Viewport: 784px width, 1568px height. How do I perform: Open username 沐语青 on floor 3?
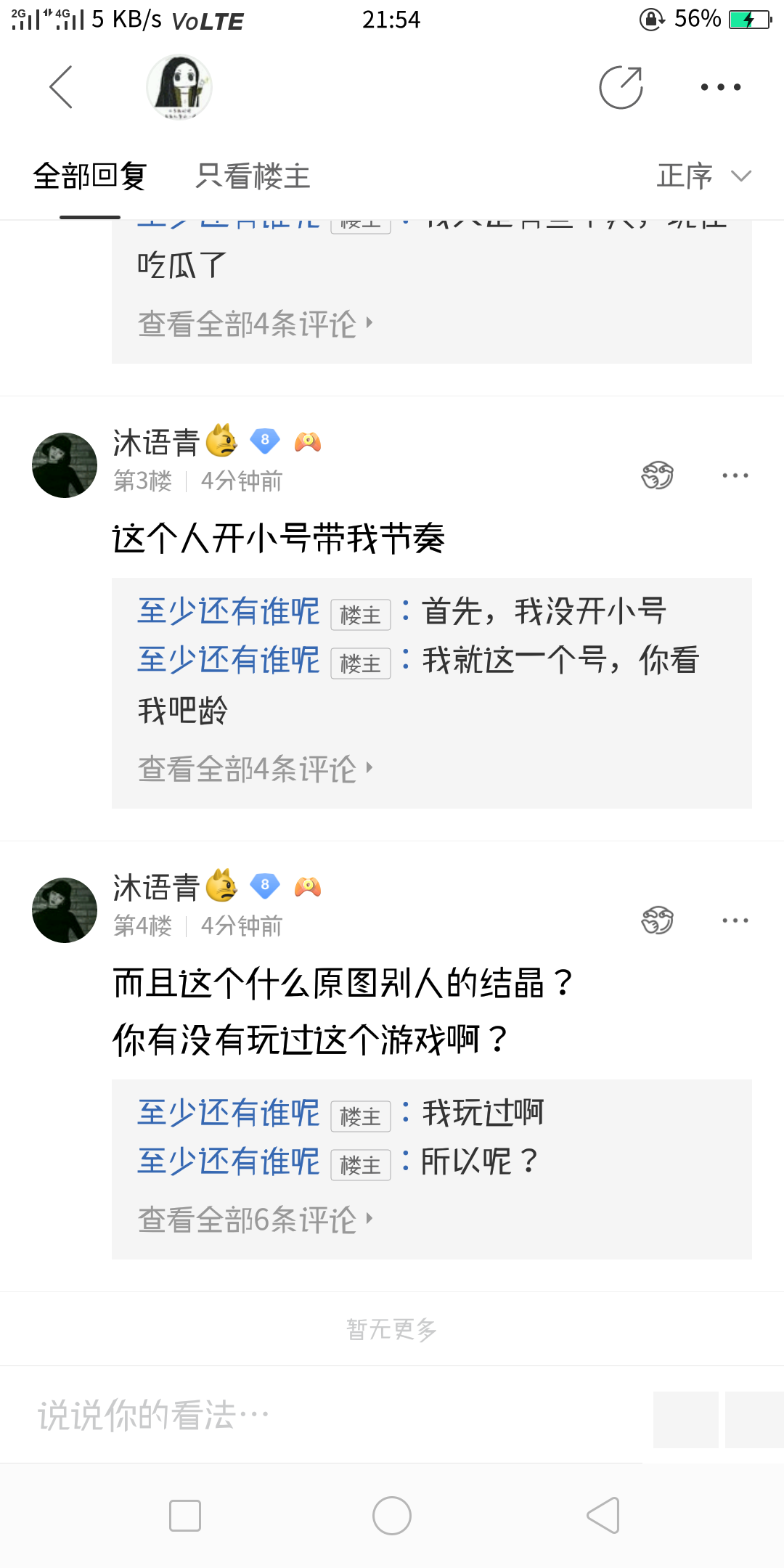(x=156, y=442)
